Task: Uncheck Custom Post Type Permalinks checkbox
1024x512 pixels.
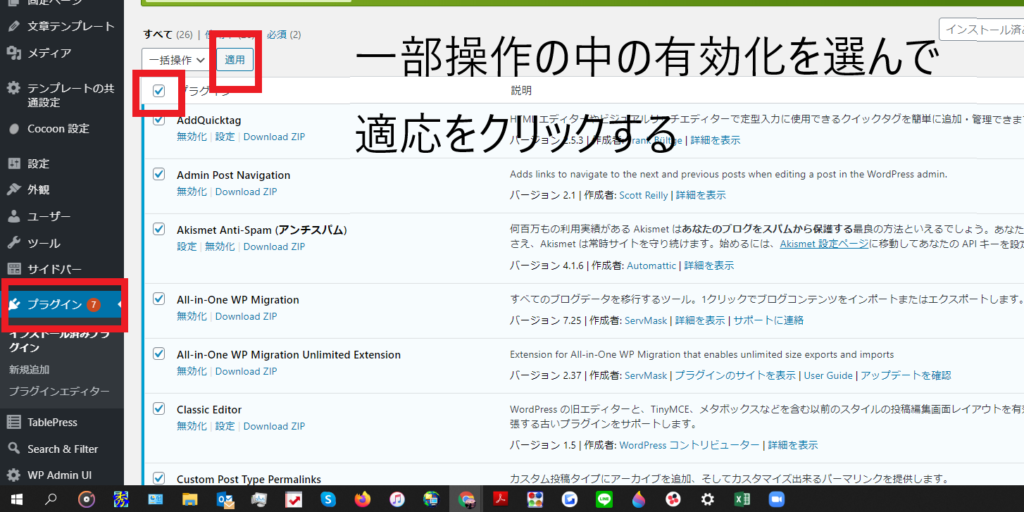Action: 159,478
